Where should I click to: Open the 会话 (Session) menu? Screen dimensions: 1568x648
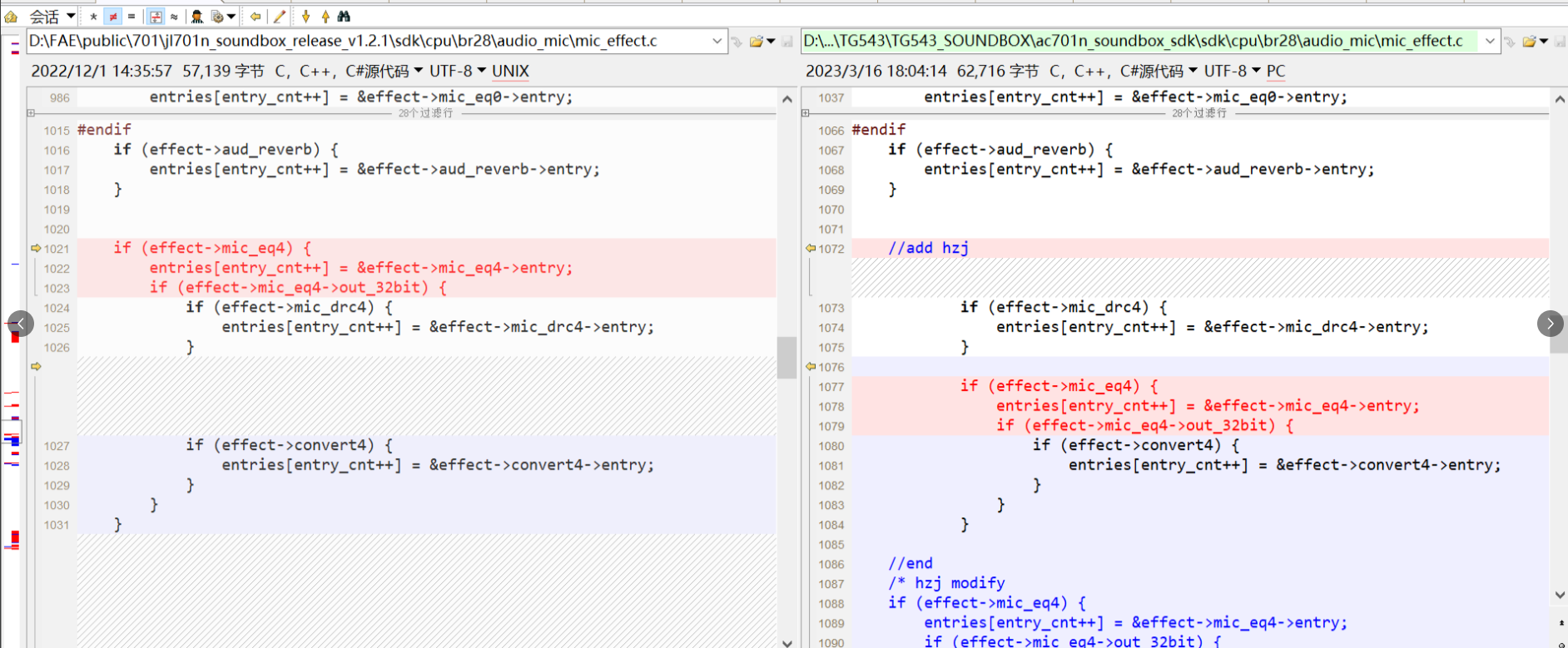tap(52, 16)
